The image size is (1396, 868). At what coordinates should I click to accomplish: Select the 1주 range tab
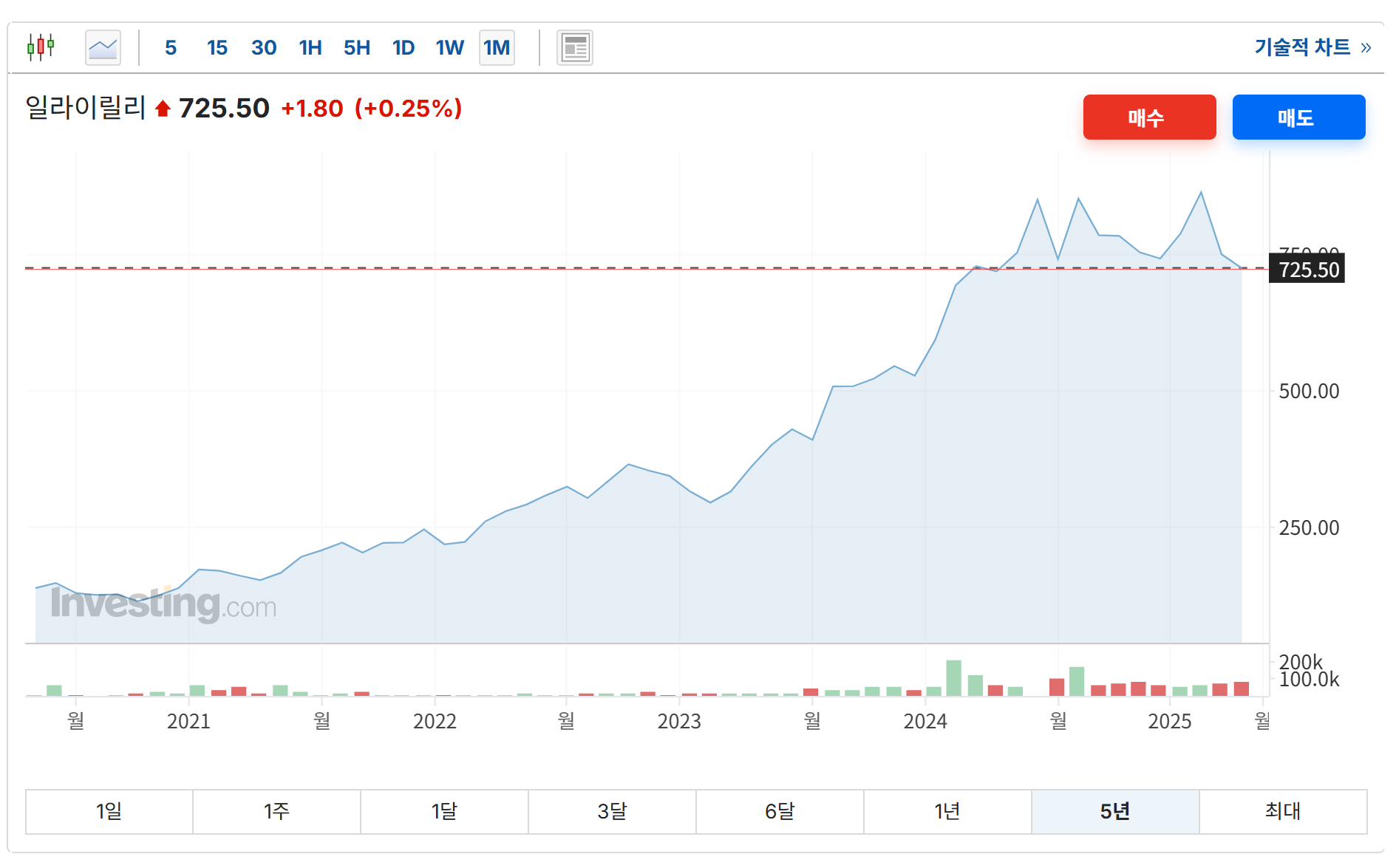click(277, 812)
